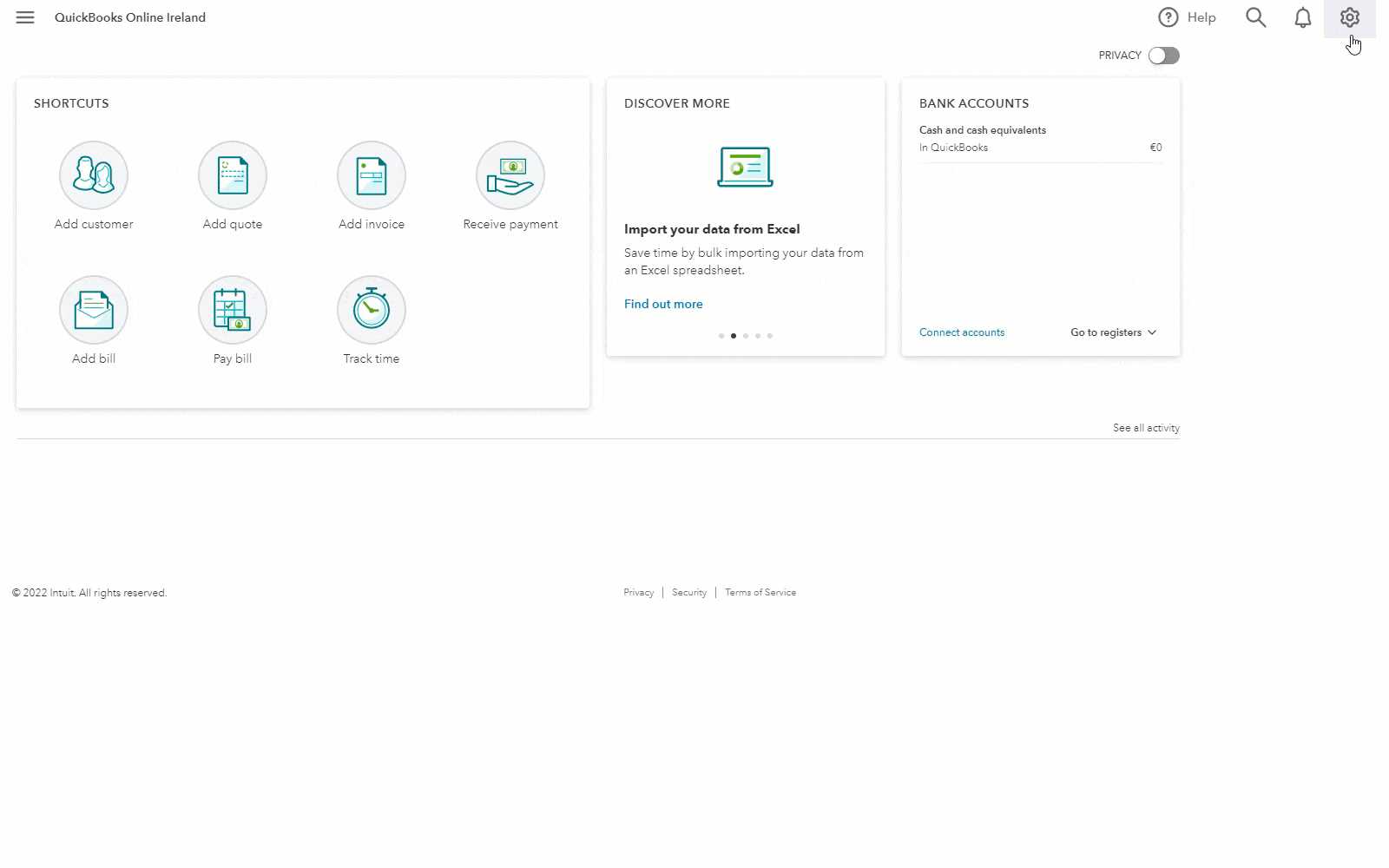Image resolution: width=1389 pixels, height=868 pixels.
Task: Open the Privacy footer link
Action: tap(638, 593)
